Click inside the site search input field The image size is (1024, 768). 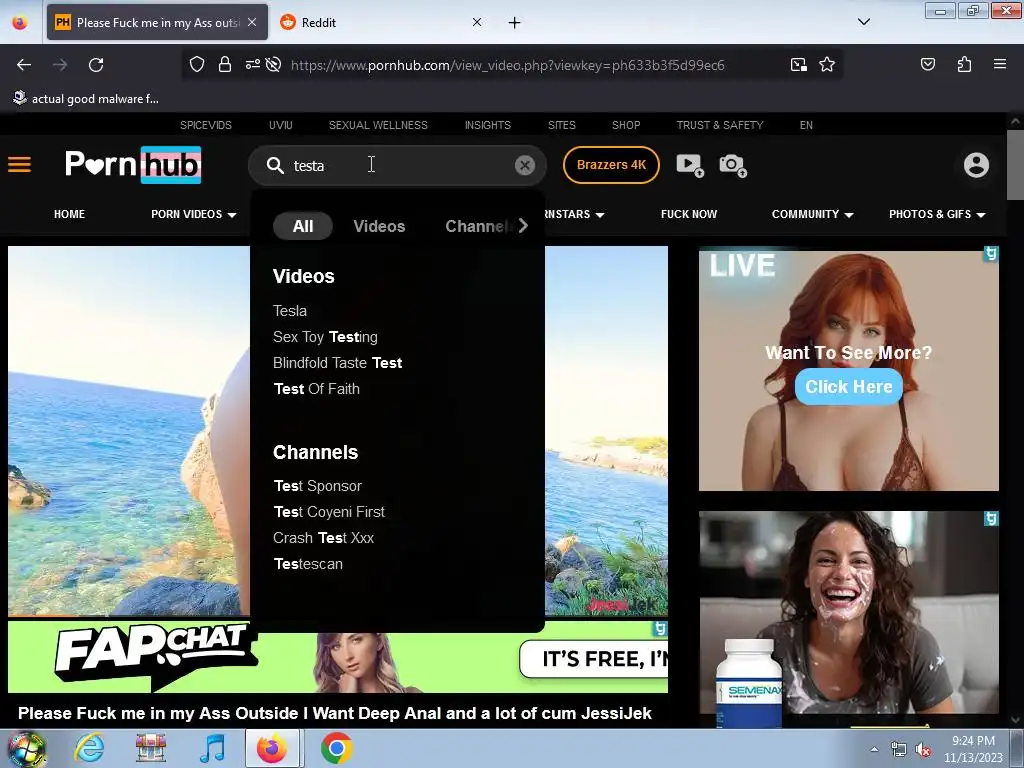click(x=398, y=165)
